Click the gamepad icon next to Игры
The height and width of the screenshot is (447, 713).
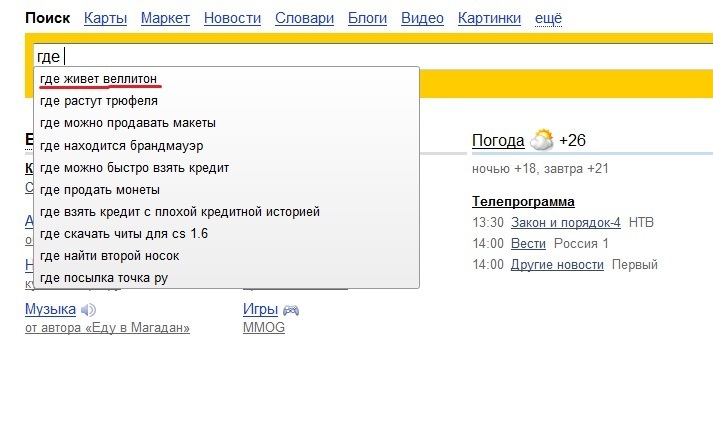(x=291, y=311)
